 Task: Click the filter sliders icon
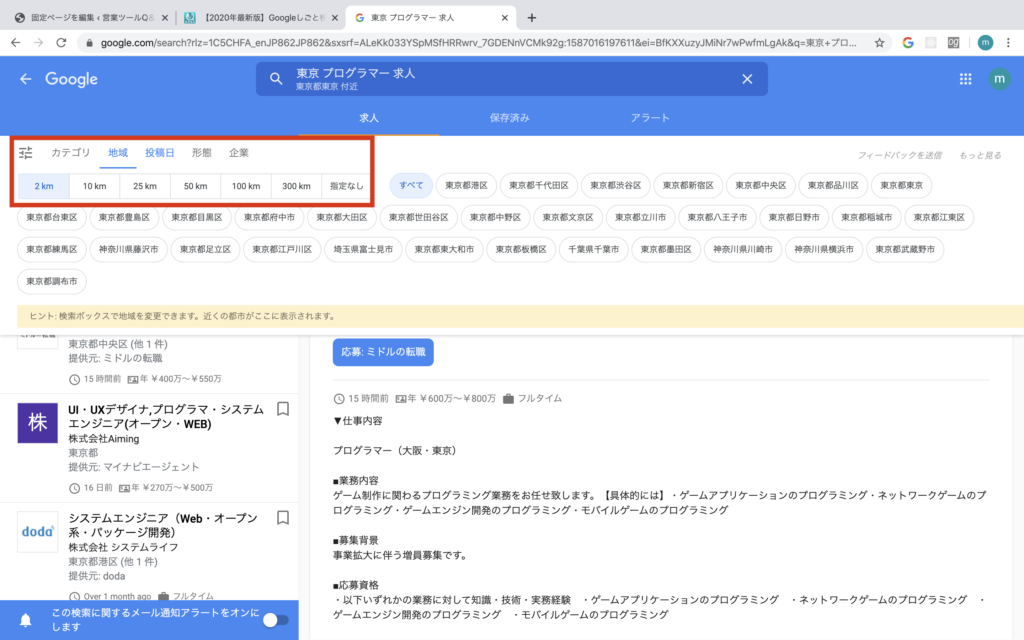27,152
